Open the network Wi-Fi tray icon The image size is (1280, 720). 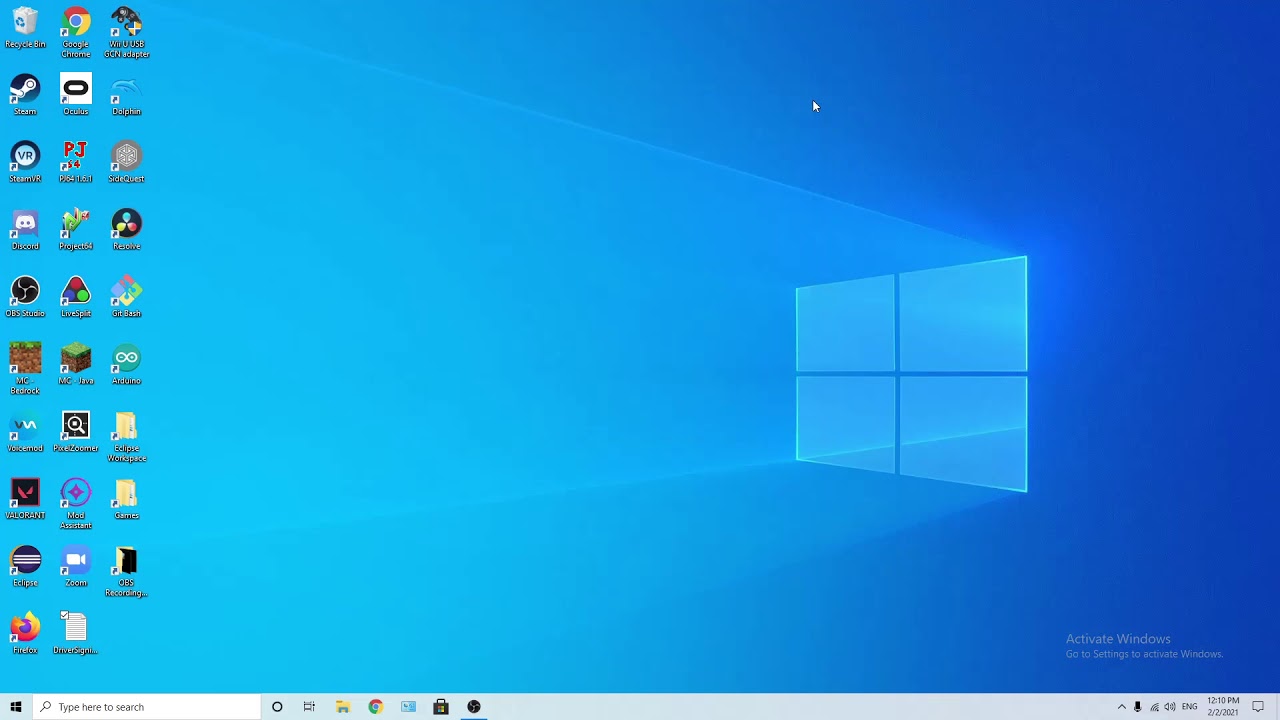[1154, 707]
